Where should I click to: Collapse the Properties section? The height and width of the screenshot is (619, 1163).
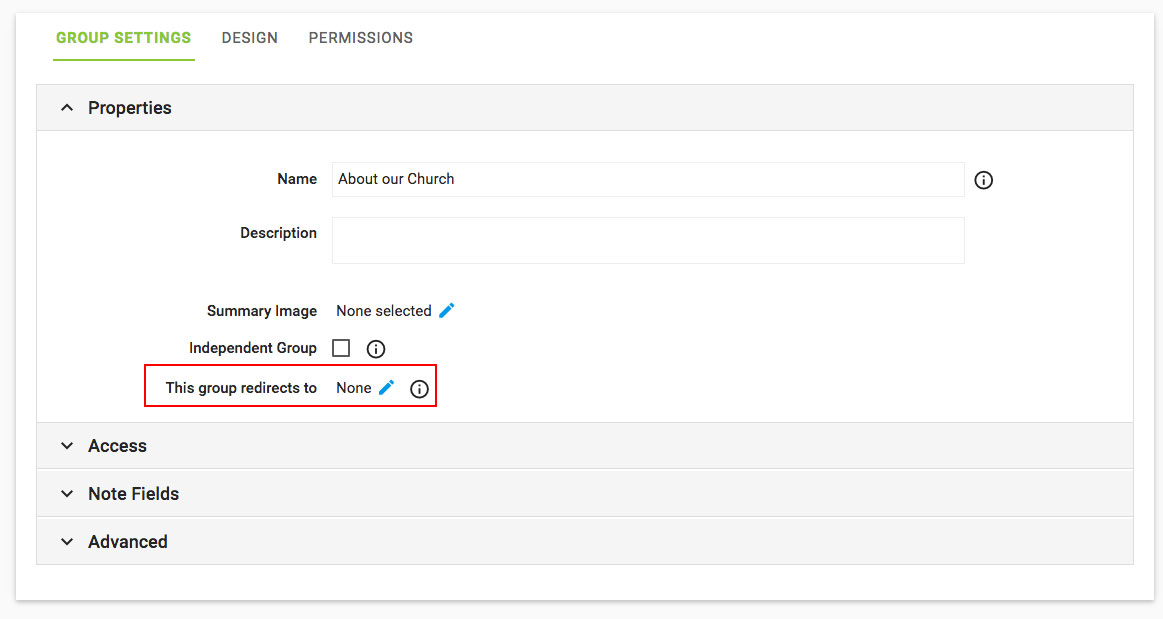pos(67,108)
